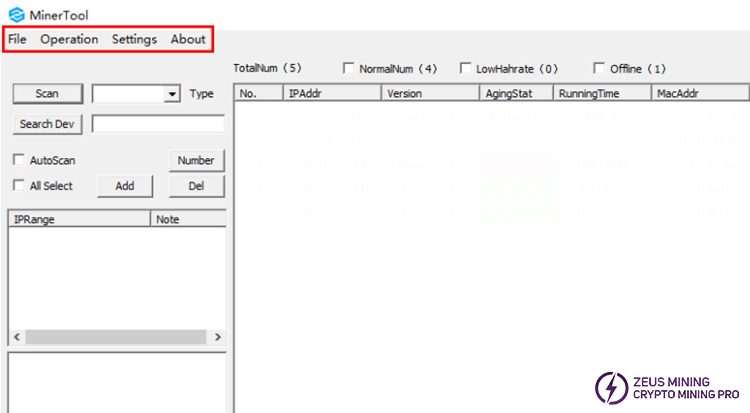Click the Add button

[125, 186]
